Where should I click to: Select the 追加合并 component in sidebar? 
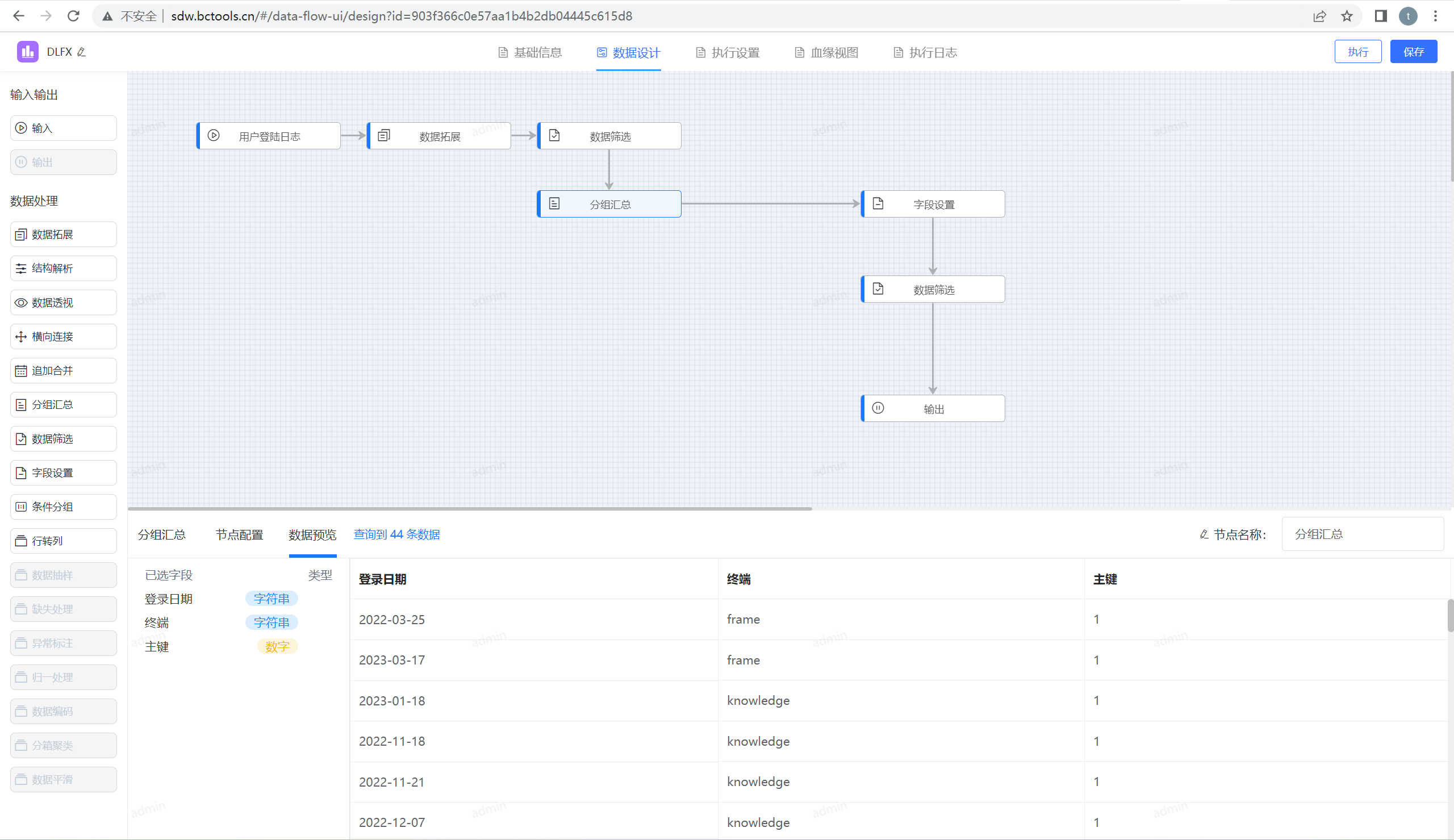(64, 370)
